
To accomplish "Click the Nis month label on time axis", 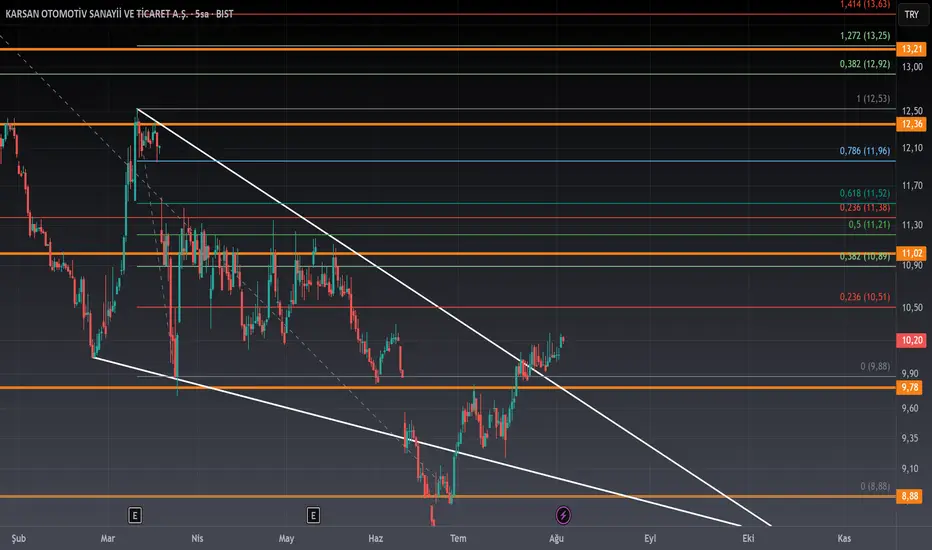I will pos(197,539).
